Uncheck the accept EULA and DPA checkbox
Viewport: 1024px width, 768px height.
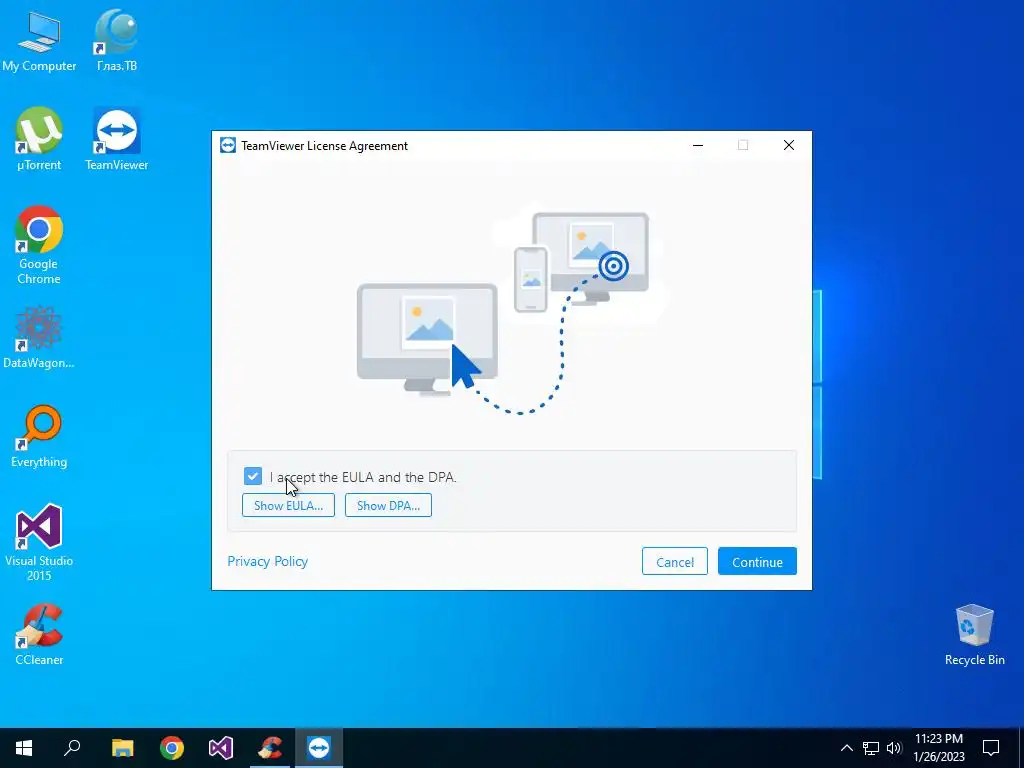(253, 476)
